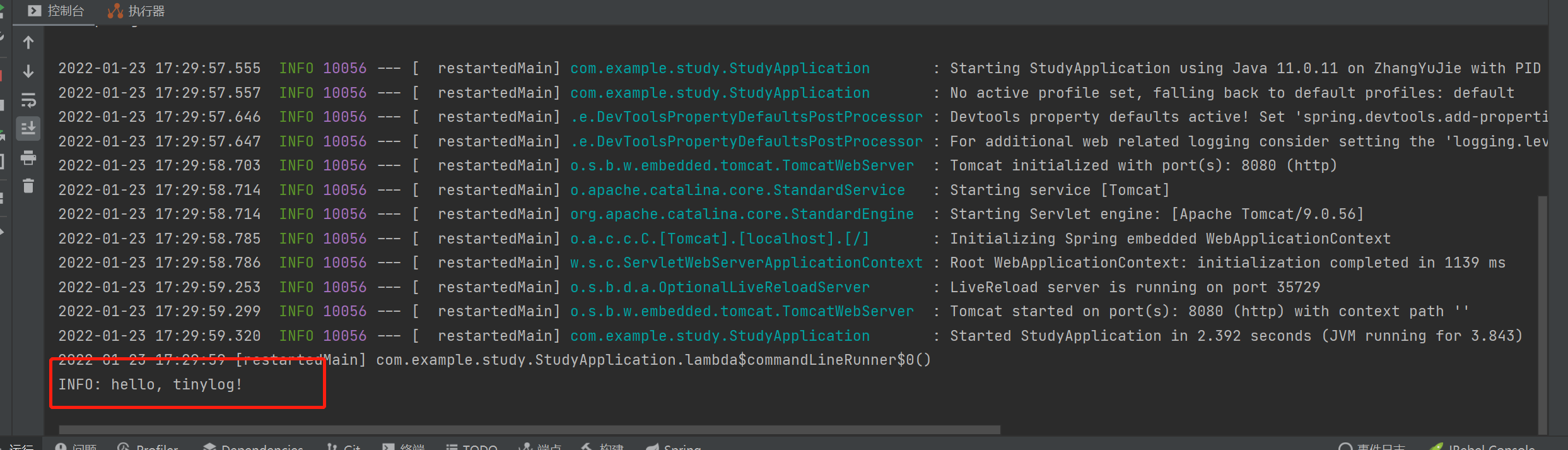Viewport: 1568px width, 450px height.
Task: Click o.apache.catalina.core.StandardService logger name
Action: [x=737, y=190]
